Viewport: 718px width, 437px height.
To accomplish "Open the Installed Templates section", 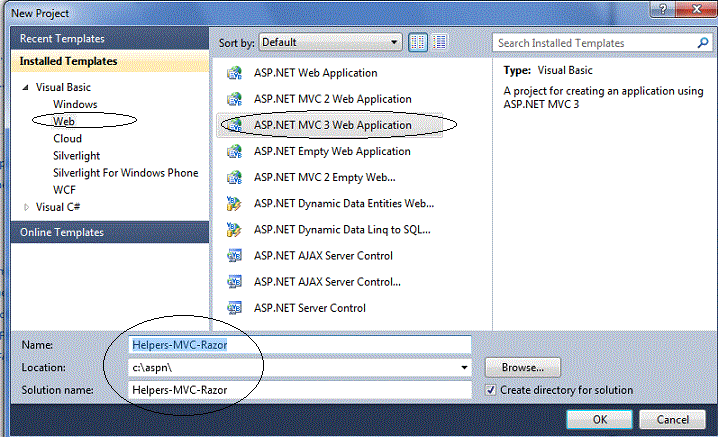I will click(x=109, y=61).
